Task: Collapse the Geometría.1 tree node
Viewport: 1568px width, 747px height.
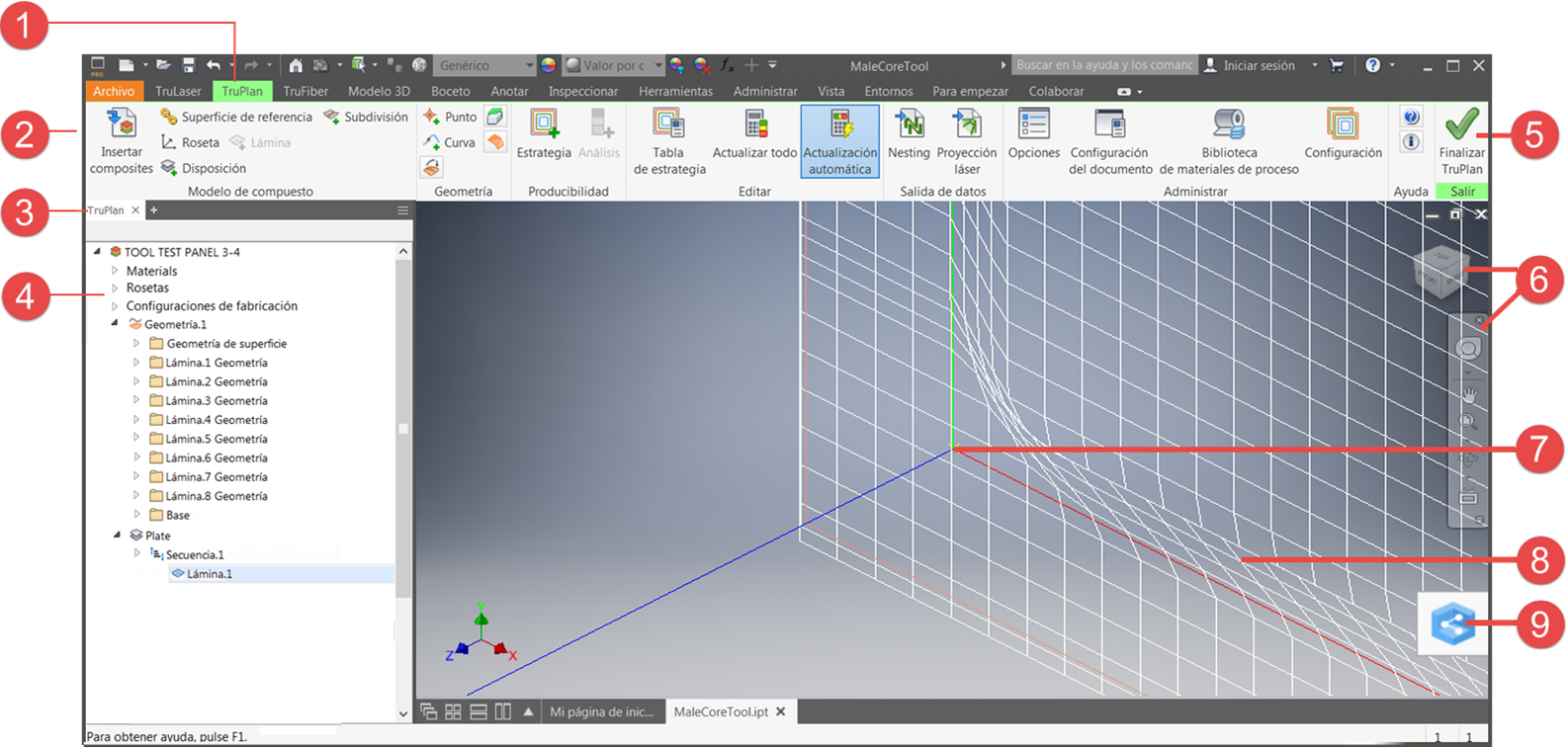Action: point(115,324)
